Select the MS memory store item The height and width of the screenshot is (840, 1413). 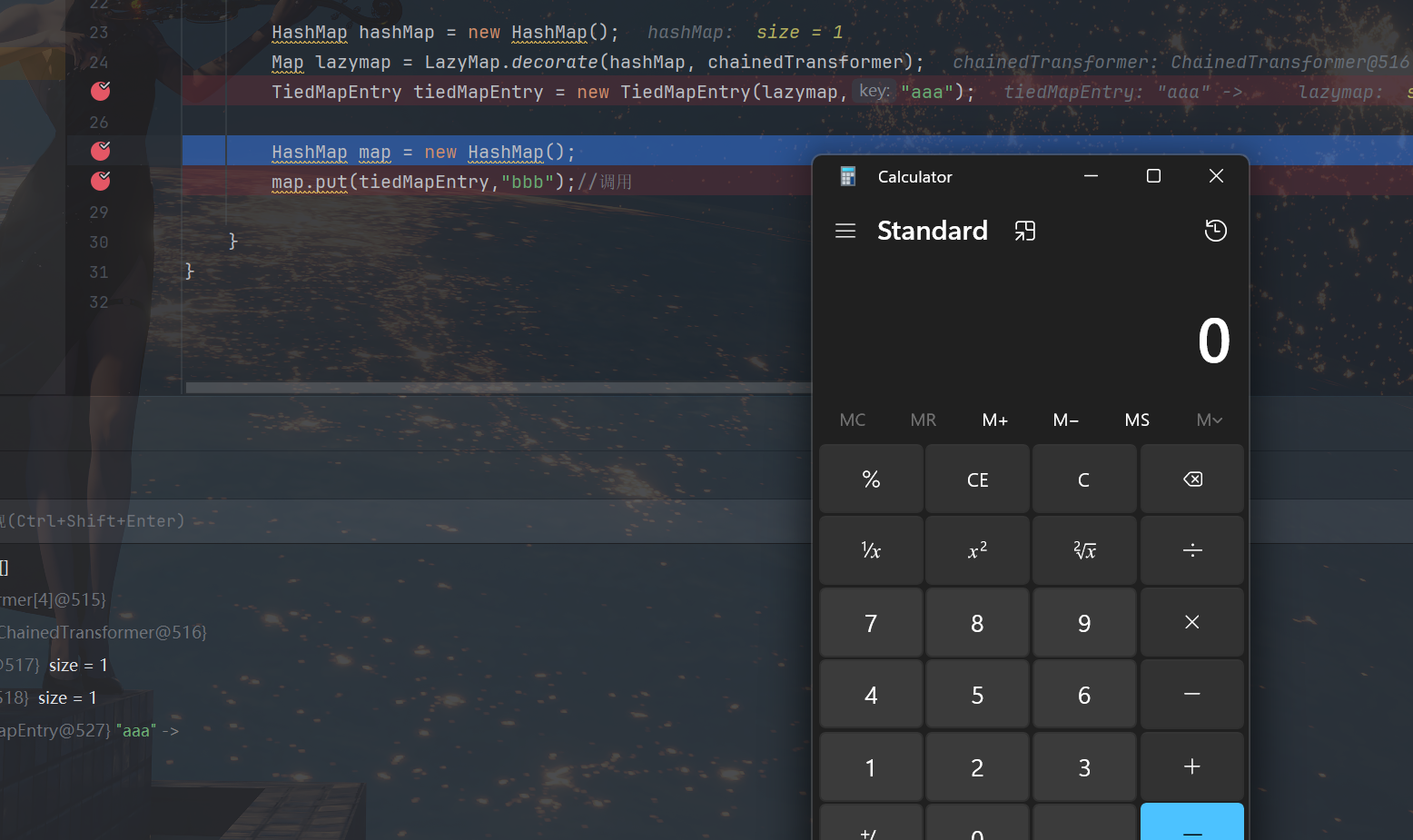click(x=1137, y=420)
